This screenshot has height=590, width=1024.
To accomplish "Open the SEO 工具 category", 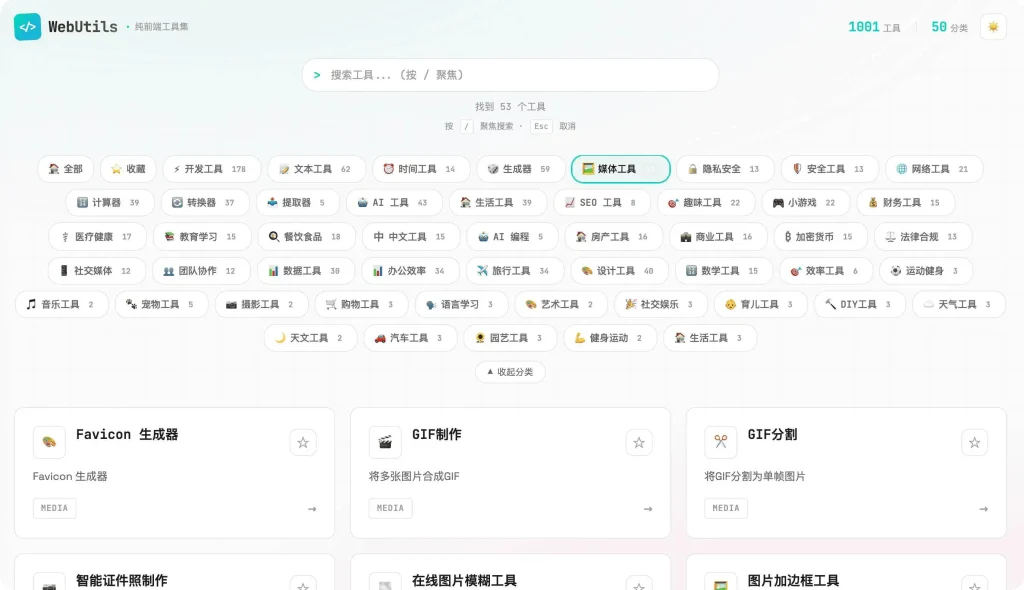I will (601, 203).
